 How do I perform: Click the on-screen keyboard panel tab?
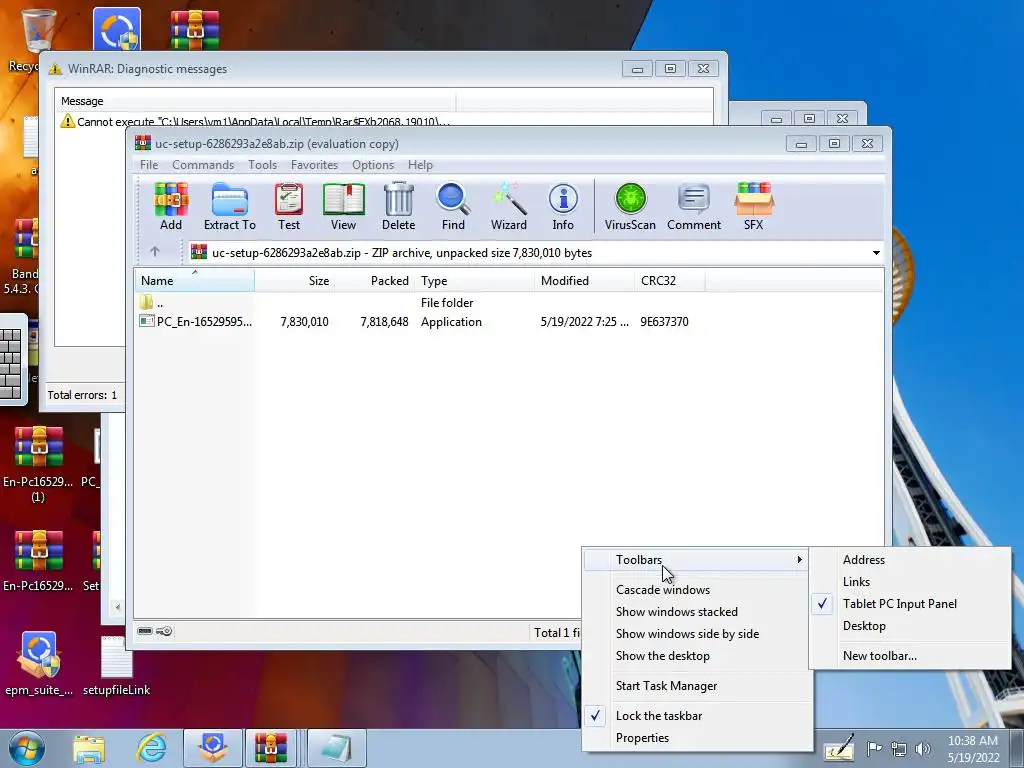click(x=13, y=360)
